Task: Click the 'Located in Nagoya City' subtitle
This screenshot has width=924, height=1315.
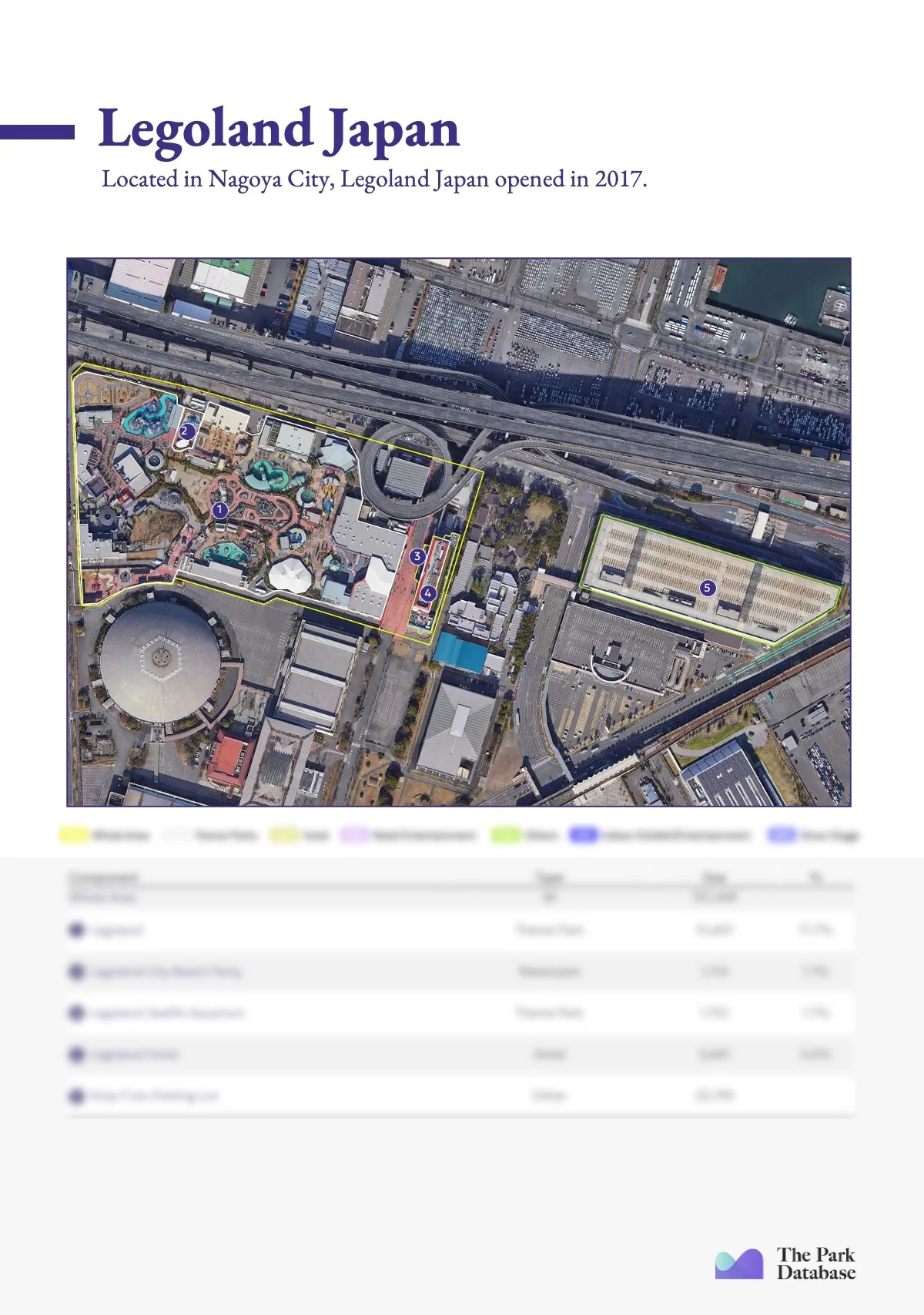Action: click(374, 179)
